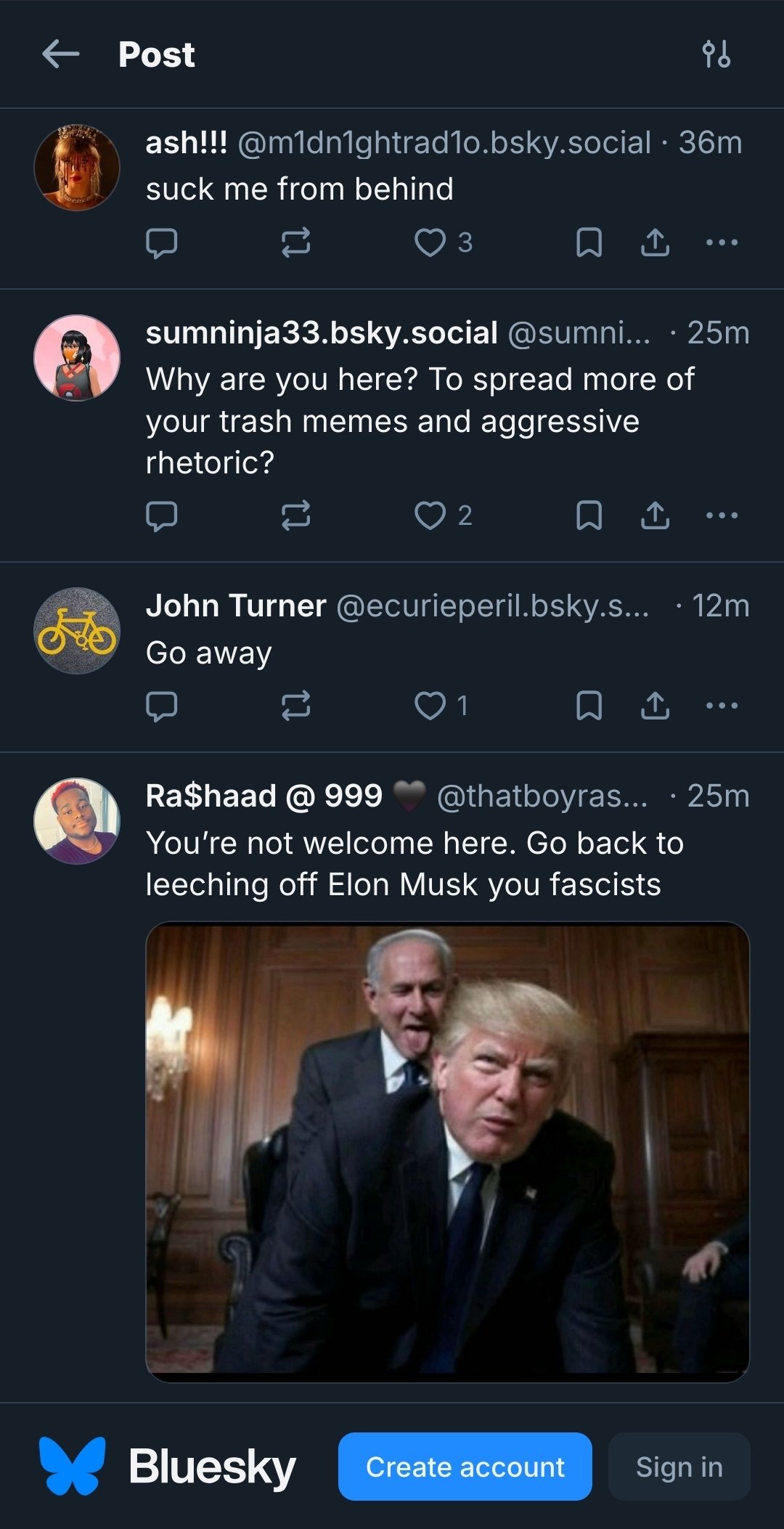Bookmark John Turner's post
The width and height of the screenshot is (784, 1529).
[589, 706]
